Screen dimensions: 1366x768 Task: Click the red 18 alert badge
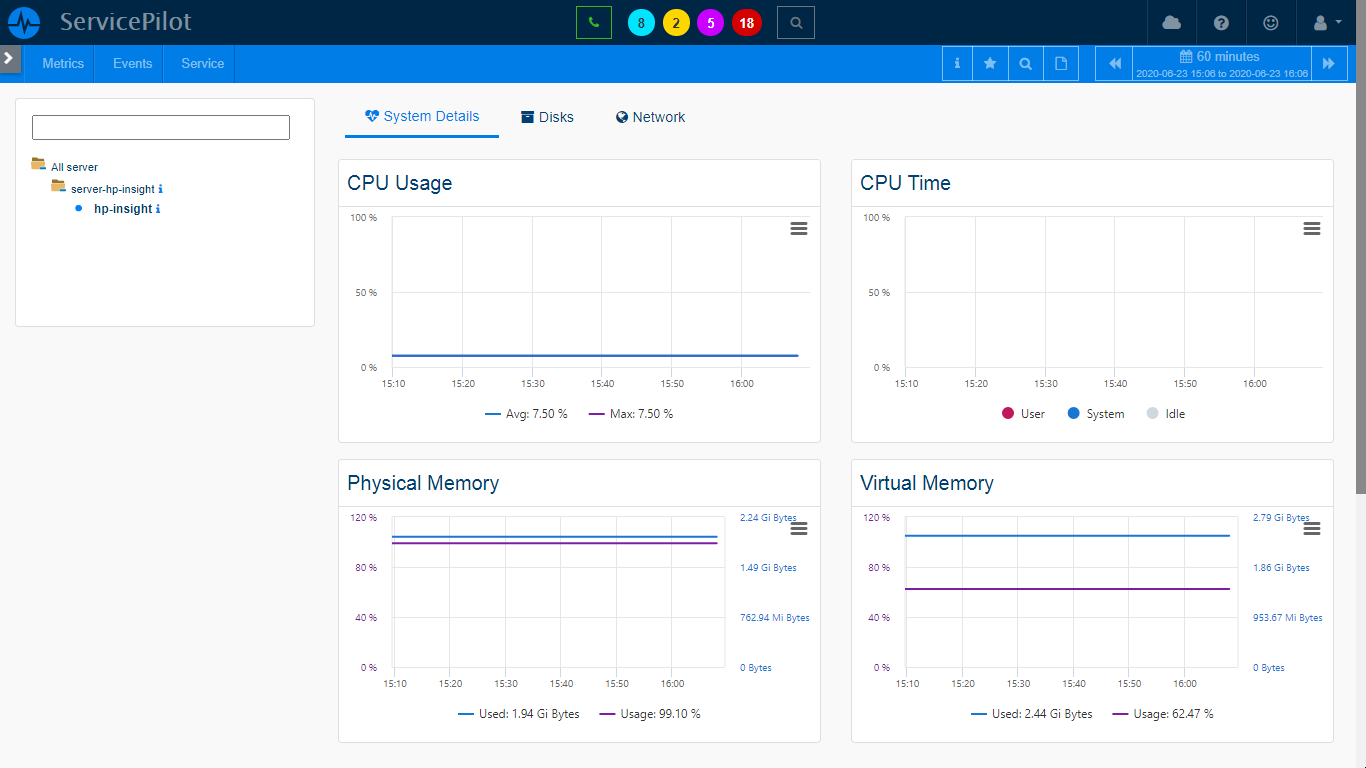[746, 23]
